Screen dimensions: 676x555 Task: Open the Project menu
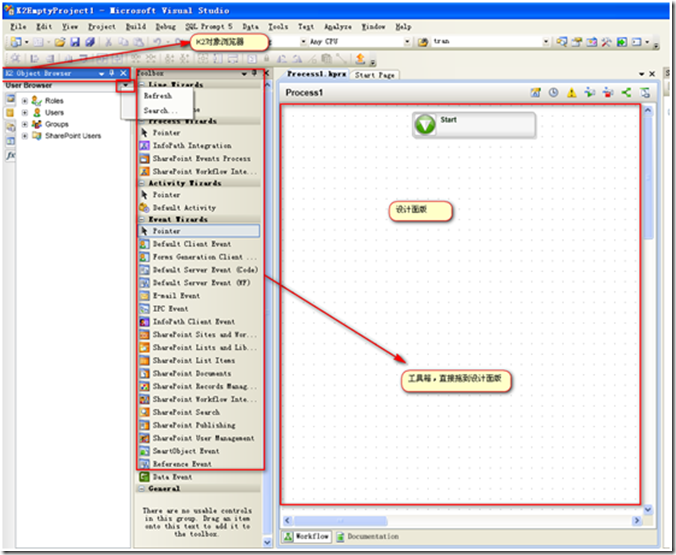(x=102, y=27)
